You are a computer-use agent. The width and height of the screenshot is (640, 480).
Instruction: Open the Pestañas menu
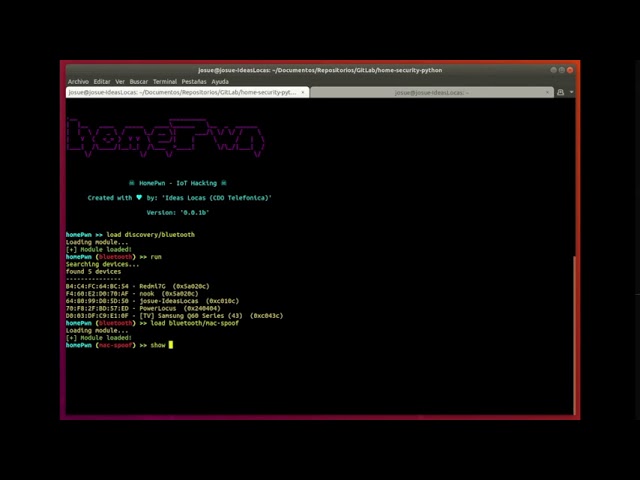pos(194,82)
